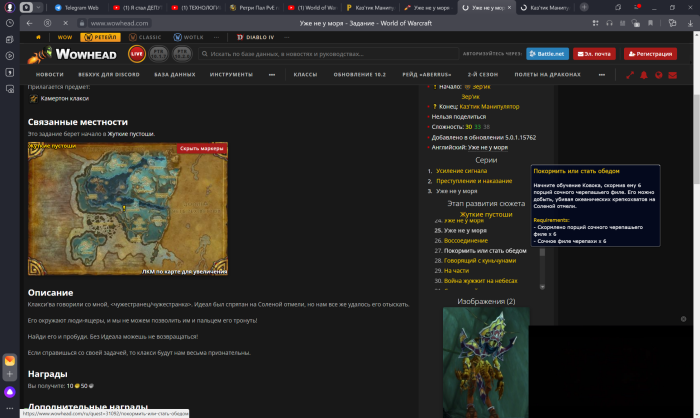
Task: Click the notifications bell icon
Action: point(645,74)
